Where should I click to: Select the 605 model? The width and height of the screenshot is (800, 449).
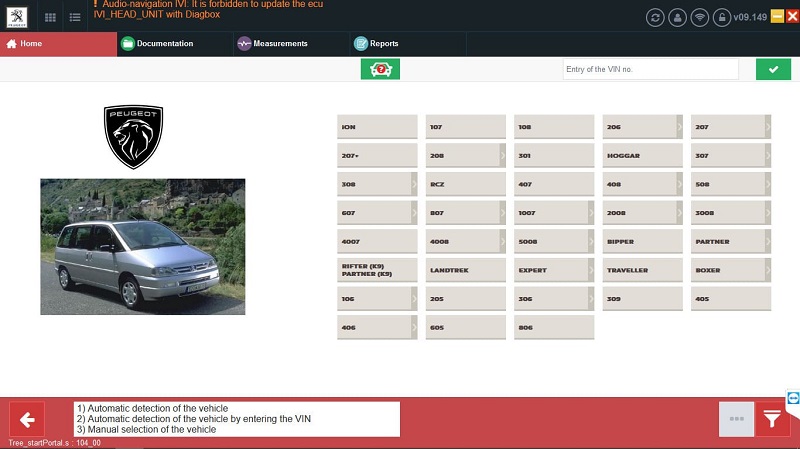pos(465,327)
